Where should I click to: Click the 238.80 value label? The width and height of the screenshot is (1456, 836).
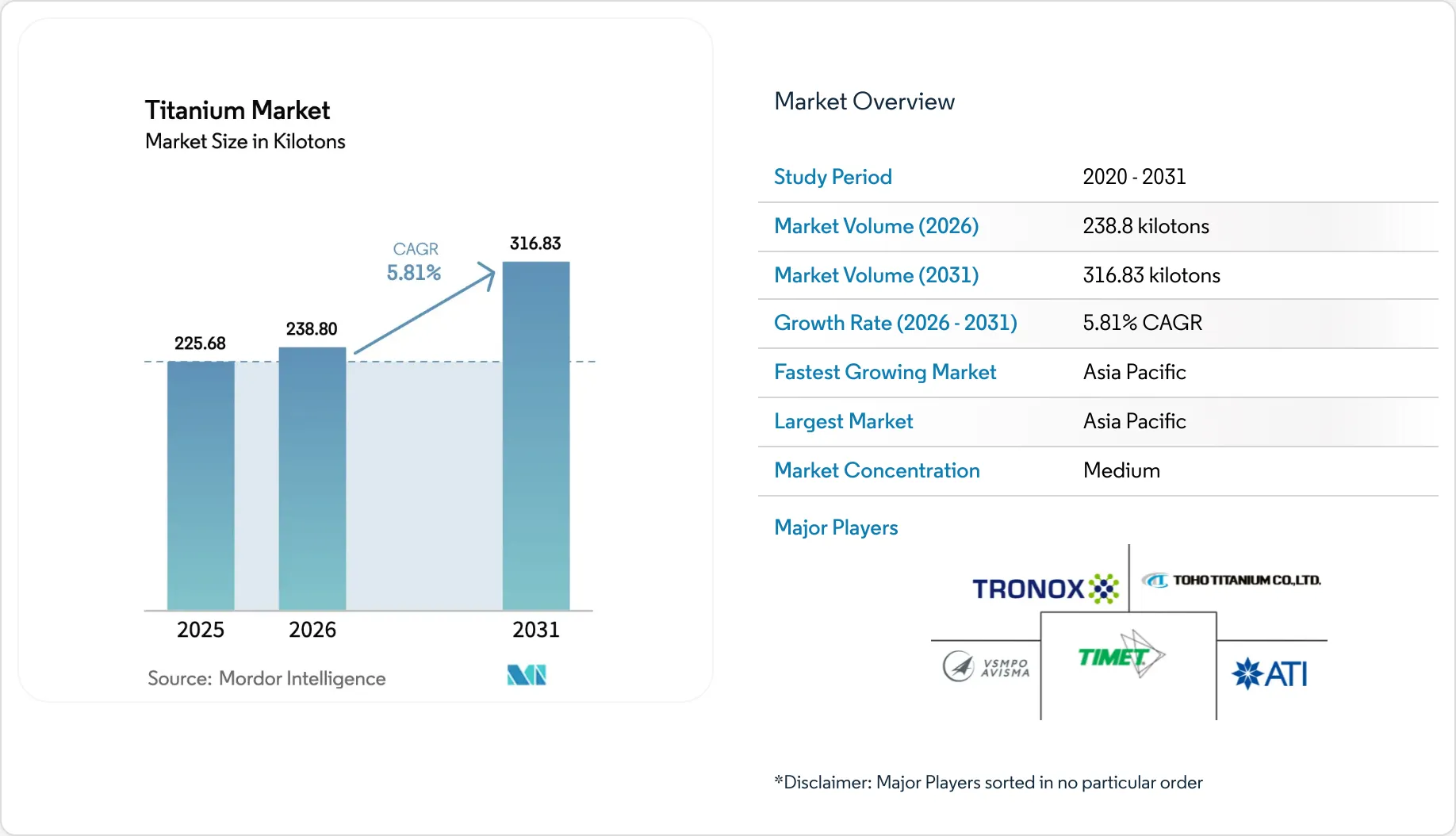(x=312, y=328)
